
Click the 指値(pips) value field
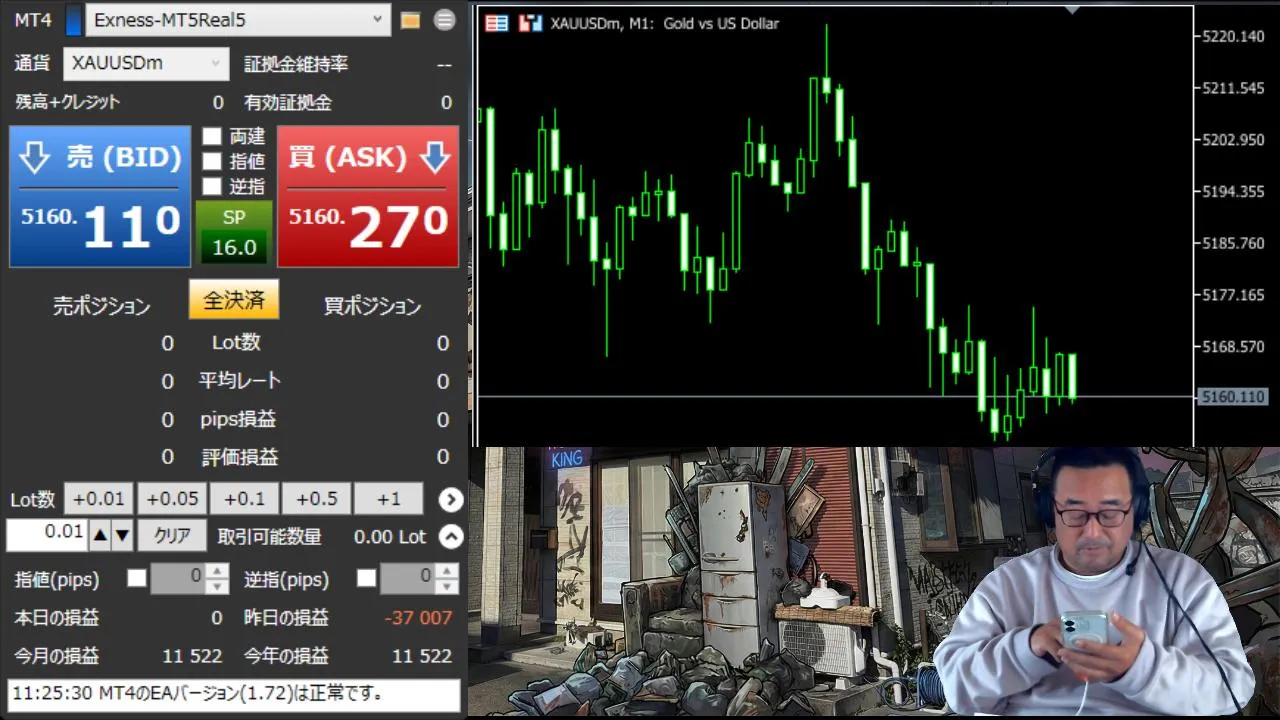tap(178, 578)
